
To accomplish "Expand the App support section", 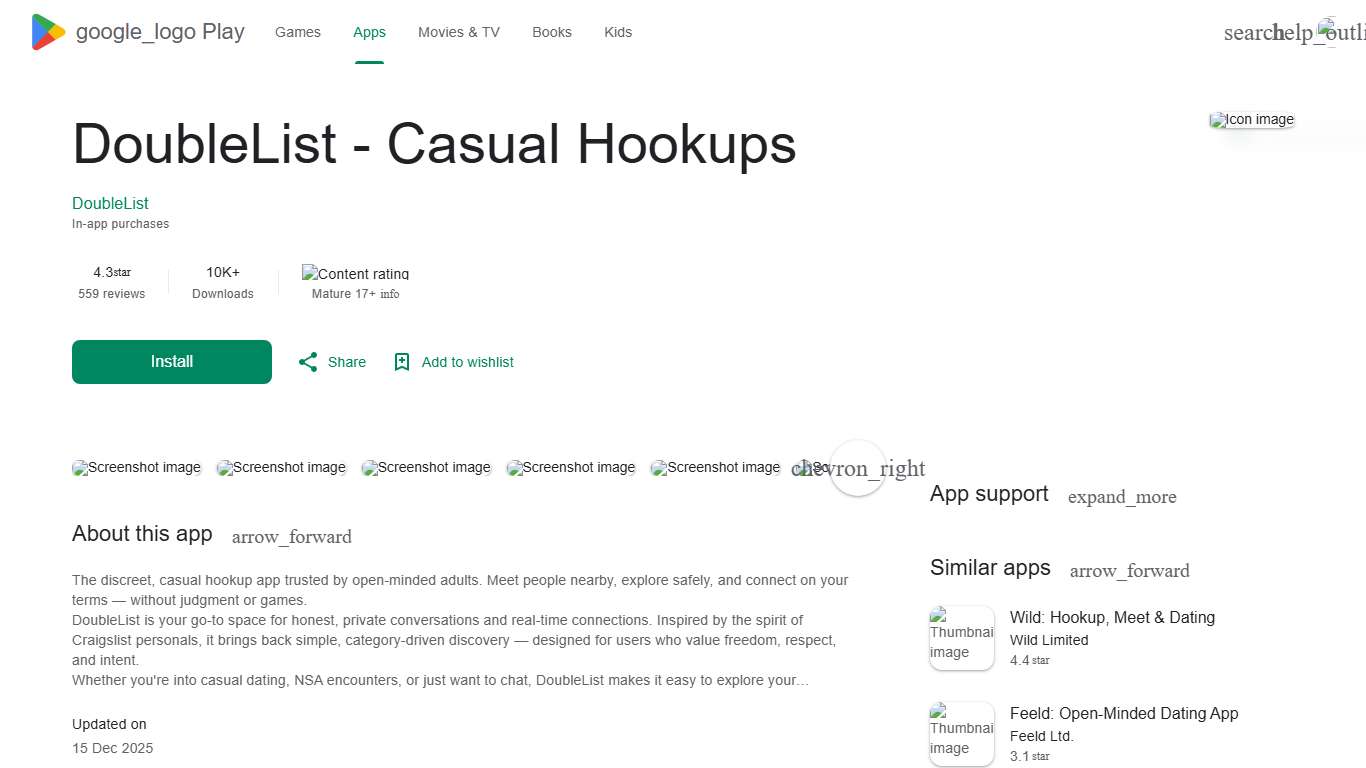I will 1121,497.
